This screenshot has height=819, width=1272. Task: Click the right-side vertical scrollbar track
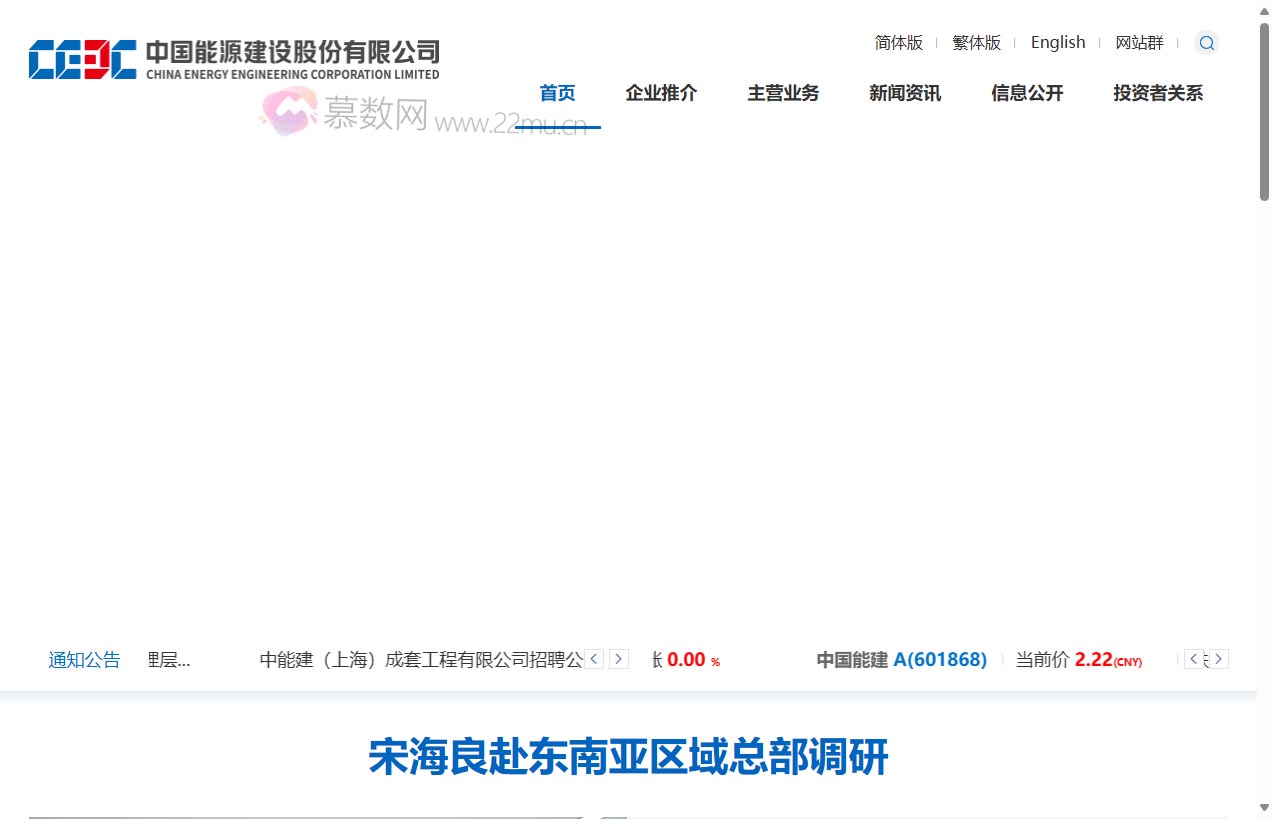pyautogui.click(x=1263, y=400)
